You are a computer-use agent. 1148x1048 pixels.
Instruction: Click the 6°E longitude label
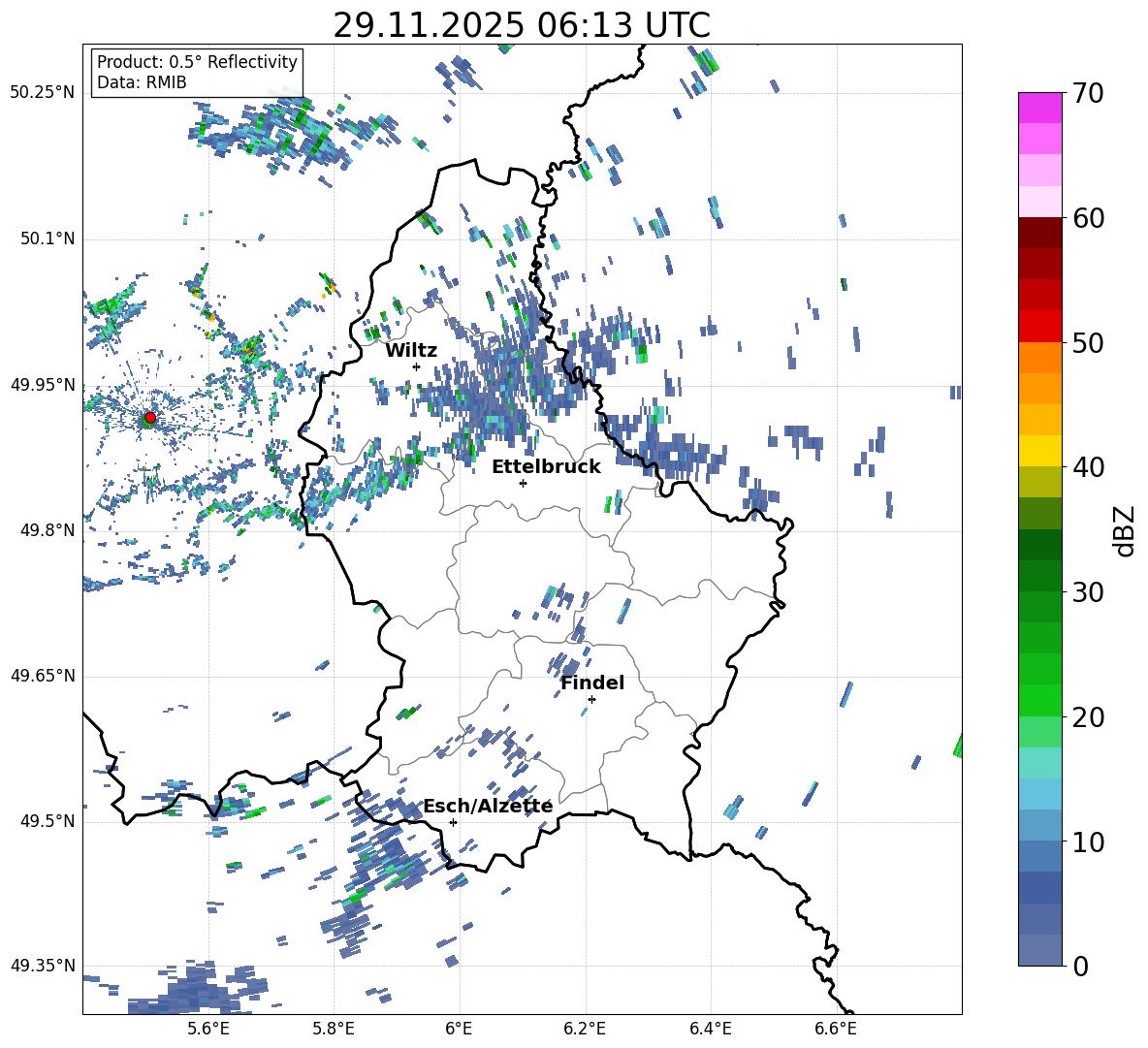pyautogui.click(x=459, y=1029)
